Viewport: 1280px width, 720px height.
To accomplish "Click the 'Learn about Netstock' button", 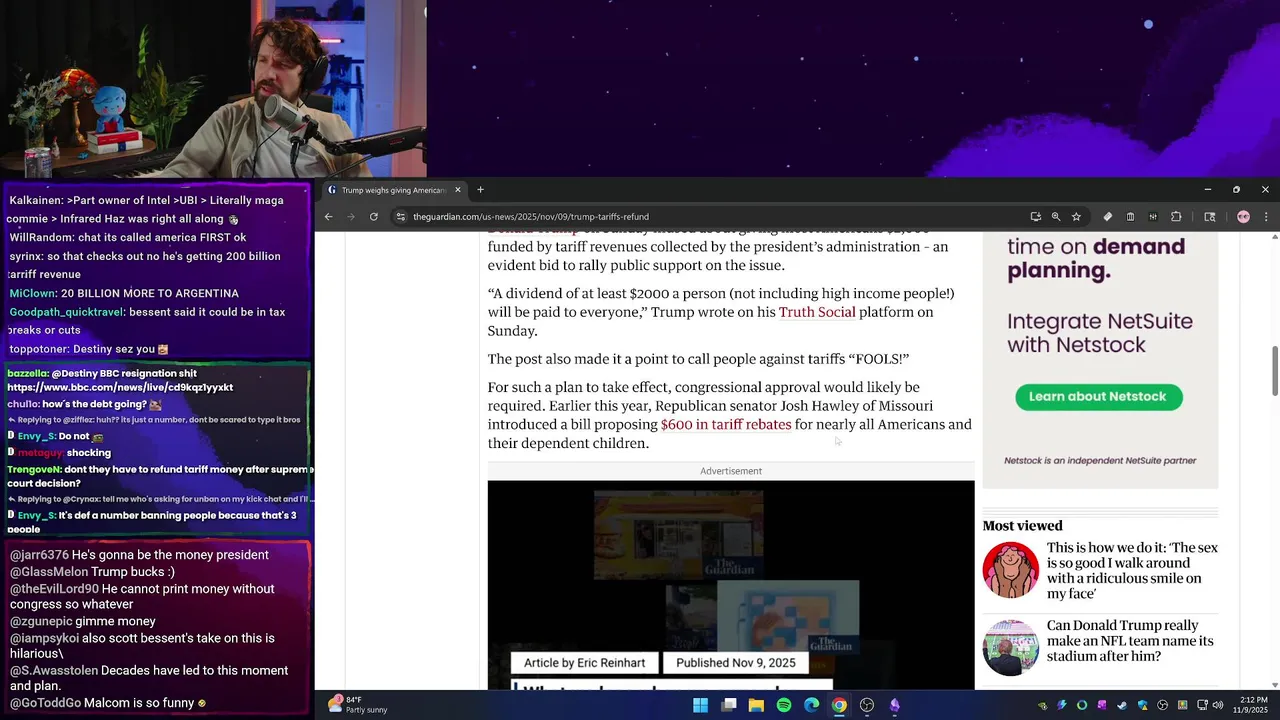I will coord(1098,396).
